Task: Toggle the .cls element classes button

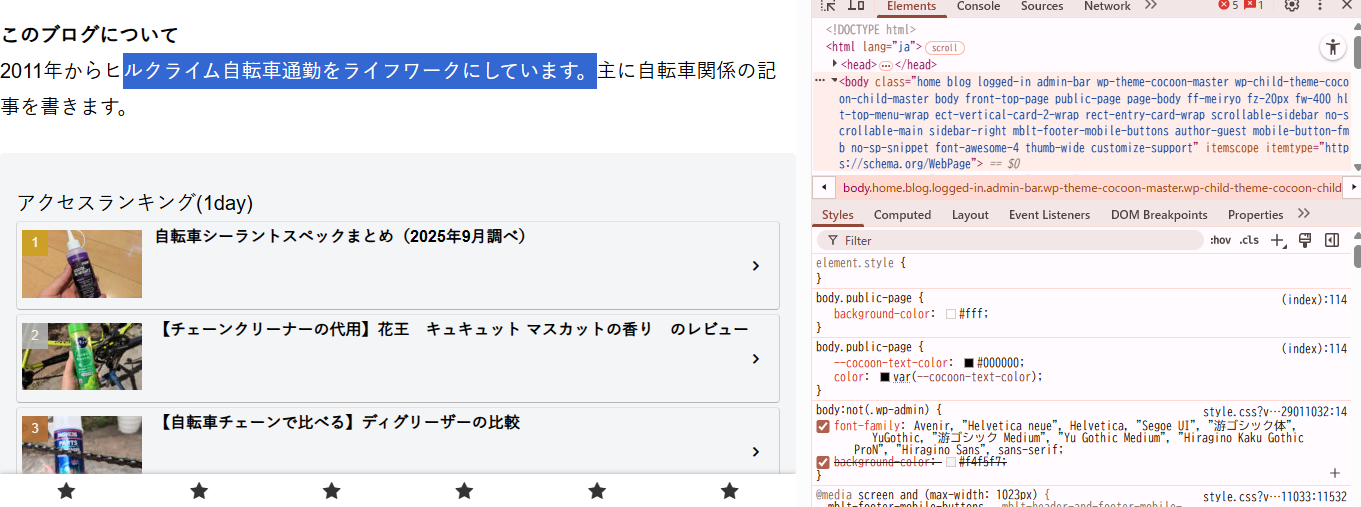Action: click(1249, 240)
